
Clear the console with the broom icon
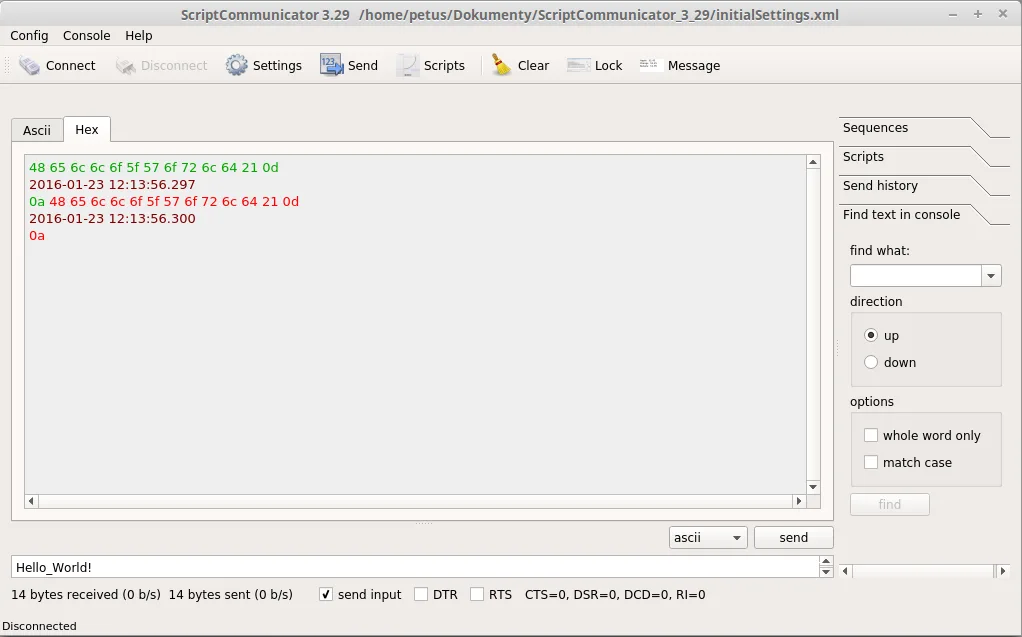[x=501, y=65]
